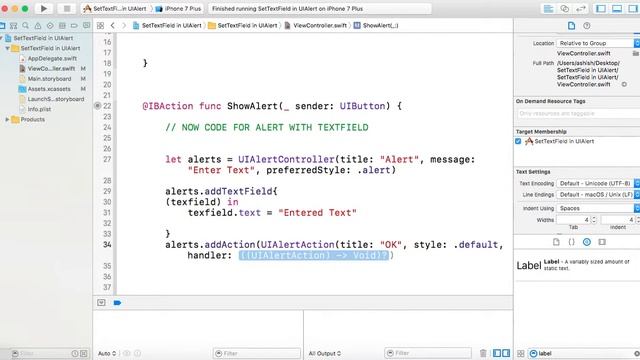Click the IBAction connection circle on line 22

97,106
